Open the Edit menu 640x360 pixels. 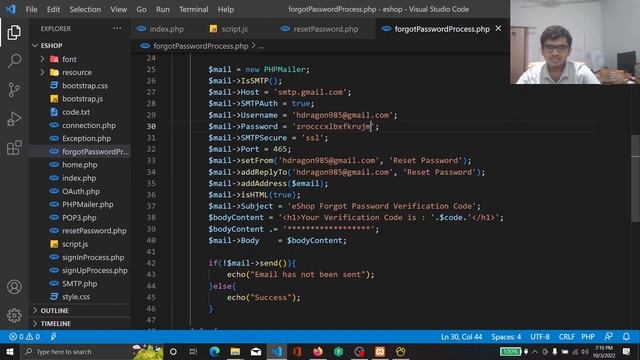53,9
